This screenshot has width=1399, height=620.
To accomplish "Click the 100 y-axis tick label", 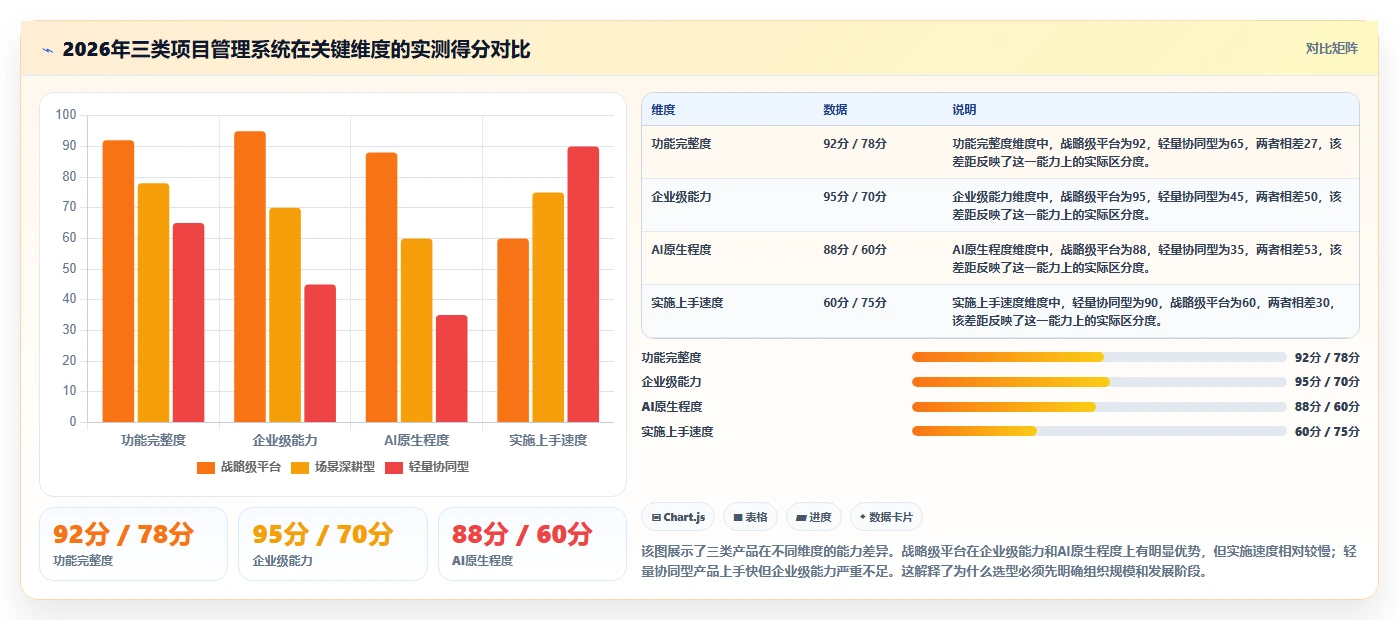I will click(66, 115).
